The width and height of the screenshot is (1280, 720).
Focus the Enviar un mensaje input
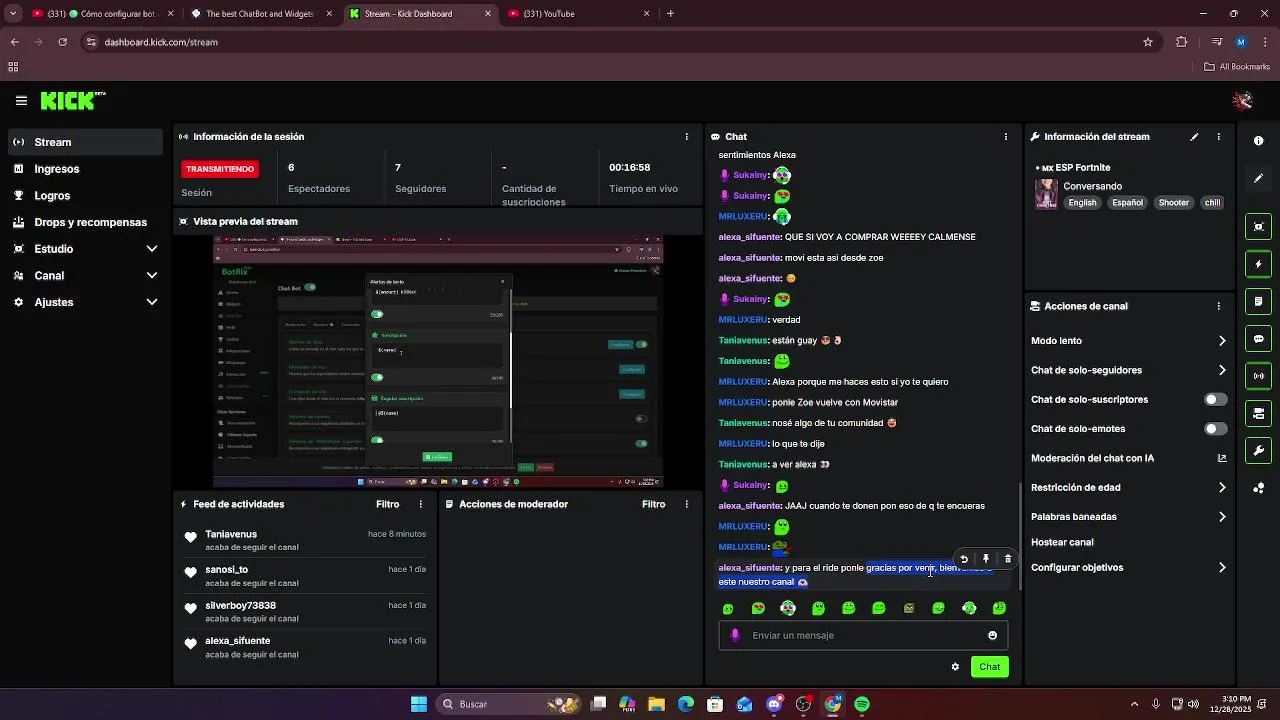coord(863,636)
